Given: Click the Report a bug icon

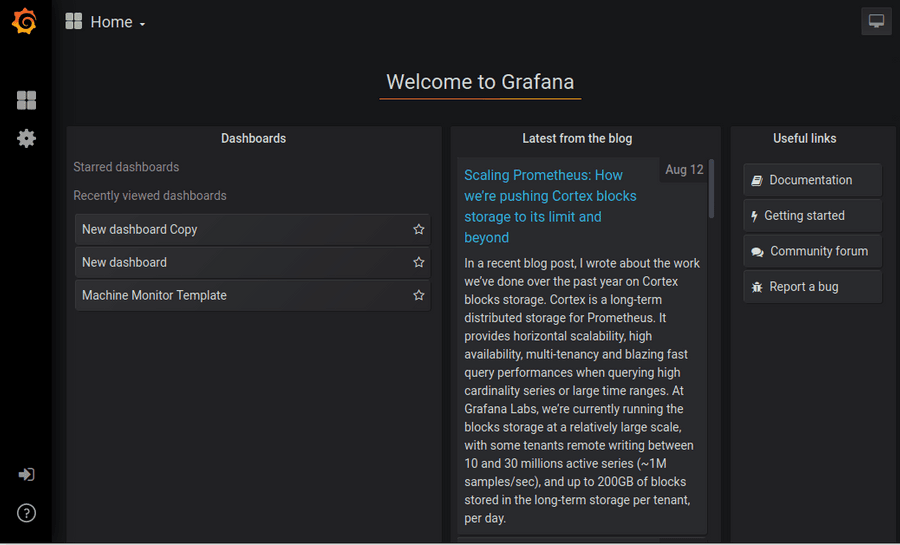Looking at the screenshot, I should [757, 287].
